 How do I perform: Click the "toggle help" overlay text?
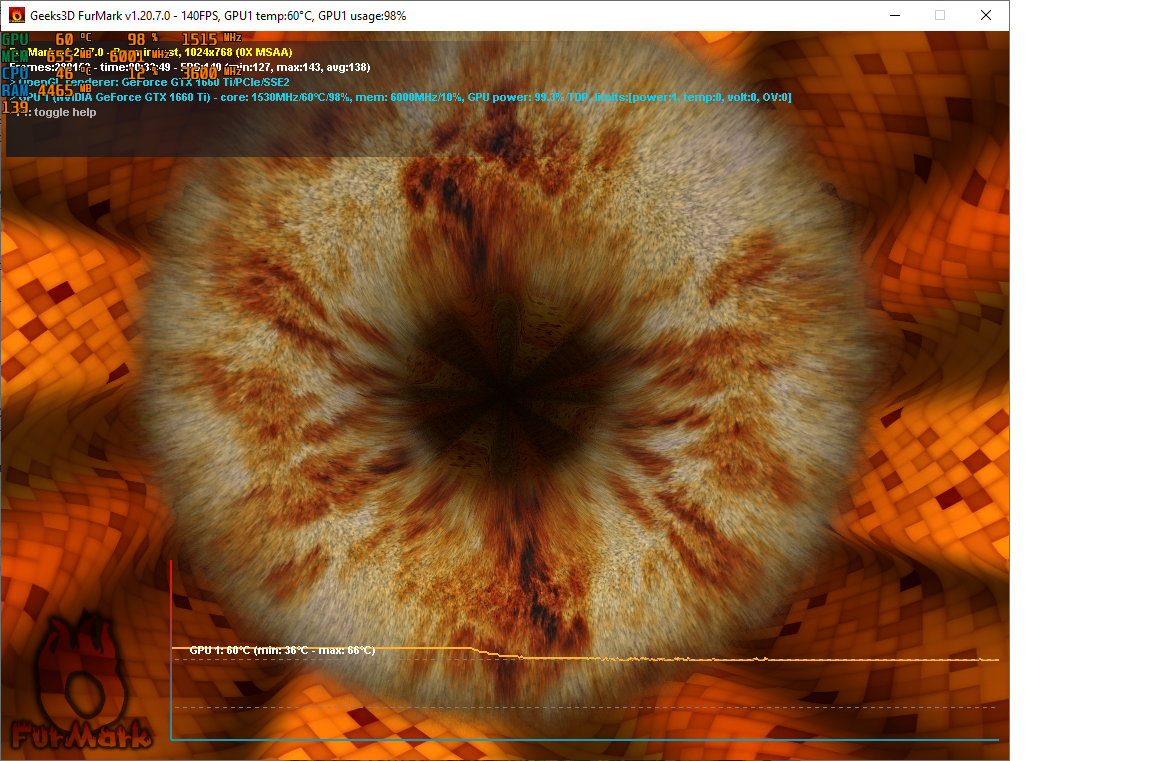pyautogui.click(x=65, y=112)
